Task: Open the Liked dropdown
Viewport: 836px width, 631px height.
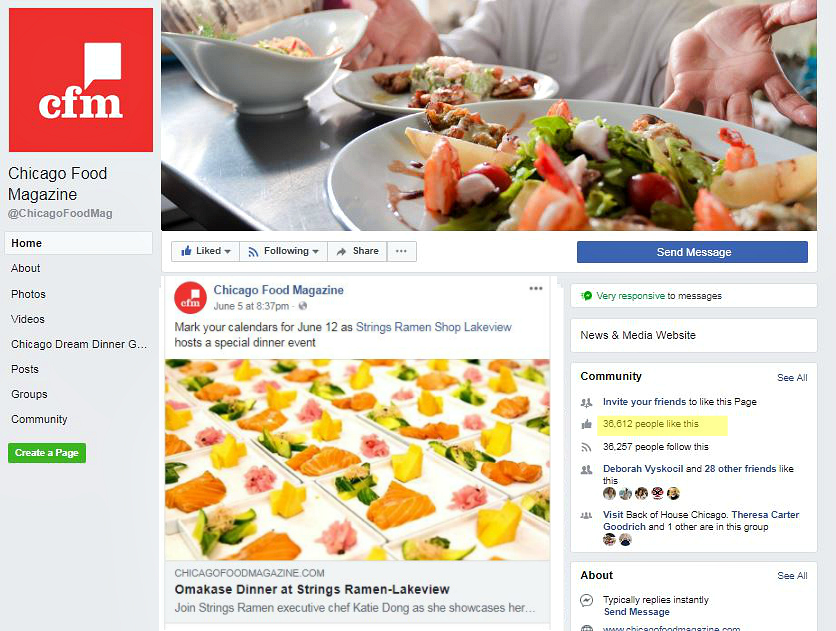Action: pyautogui.click(x=205, y=251)
